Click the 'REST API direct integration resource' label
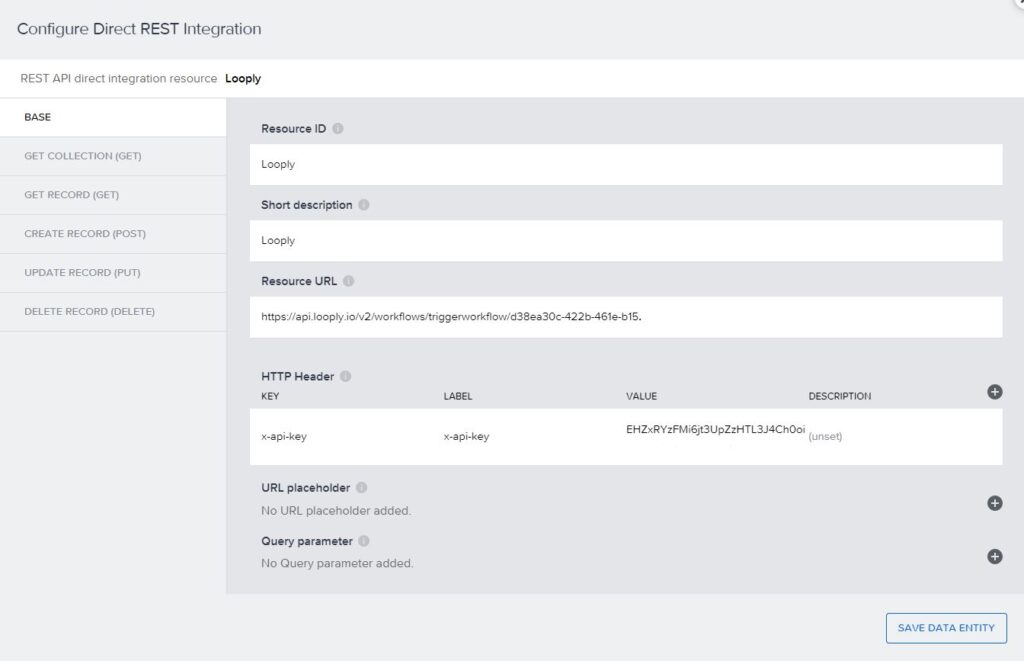The height and width of the screenshot is (661, 1024). pyautogui.click(x=119, y=78)
